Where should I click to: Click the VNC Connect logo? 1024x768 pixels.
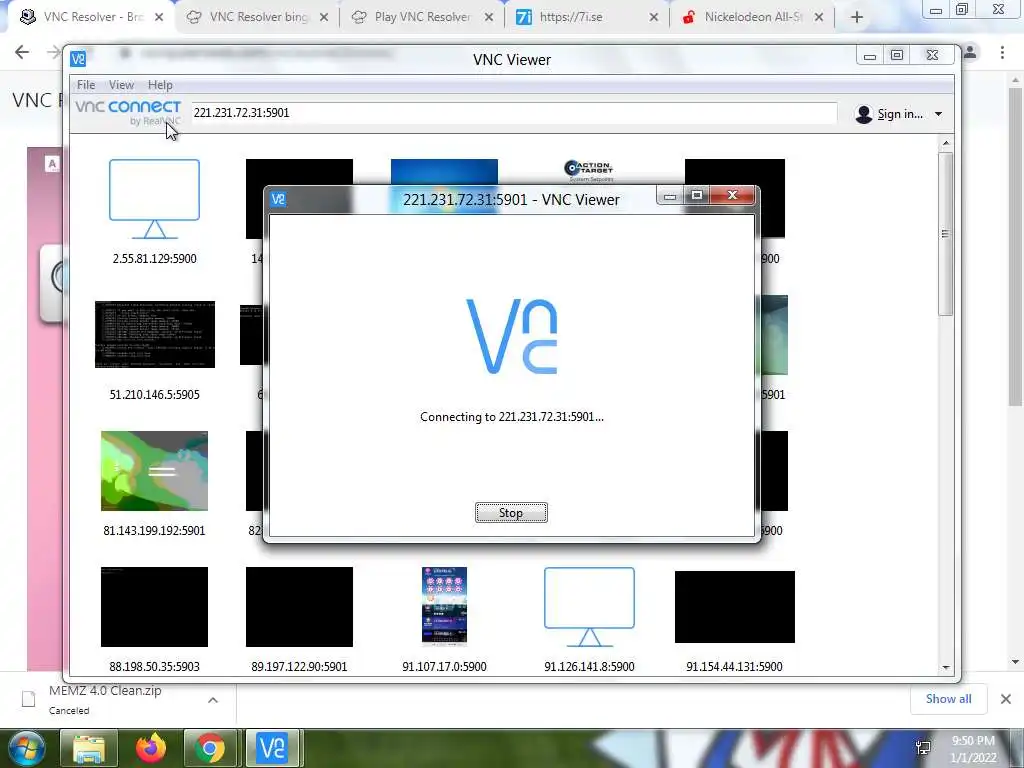128,112
